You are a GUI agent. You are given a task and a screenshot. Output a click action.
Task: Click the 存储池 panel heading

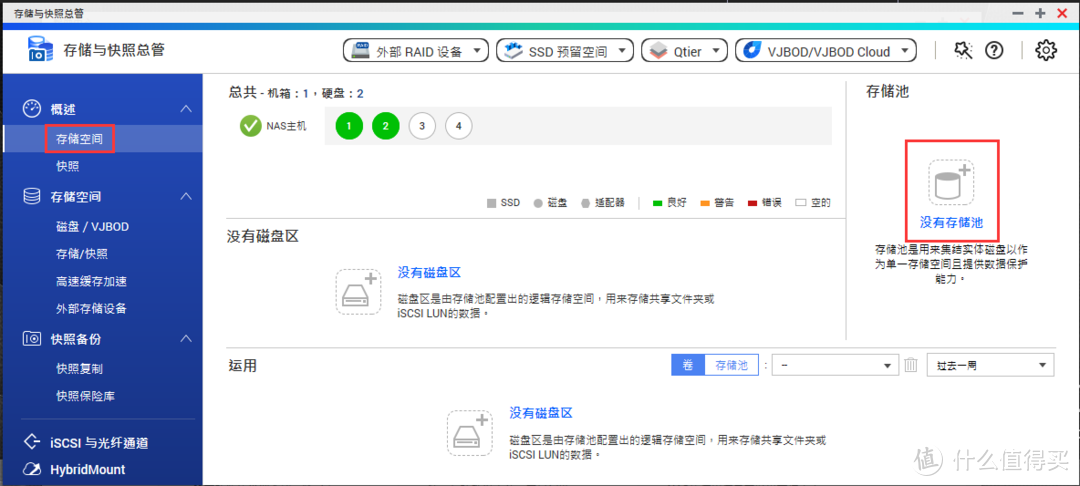[888, 92]
